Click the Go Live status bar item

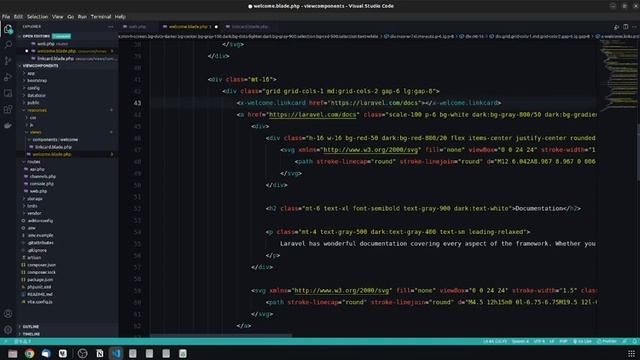tap(582, 341)
